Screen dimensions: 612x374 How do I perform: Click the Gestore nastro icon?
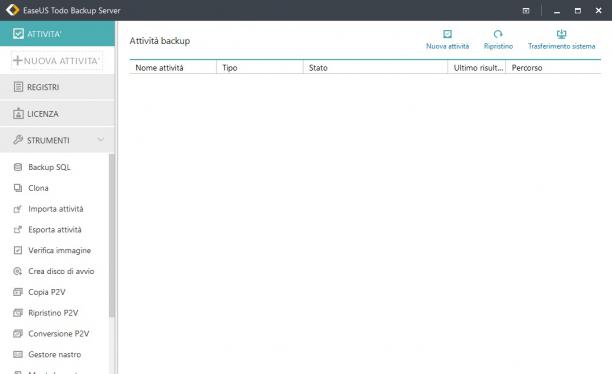point(18,354)
